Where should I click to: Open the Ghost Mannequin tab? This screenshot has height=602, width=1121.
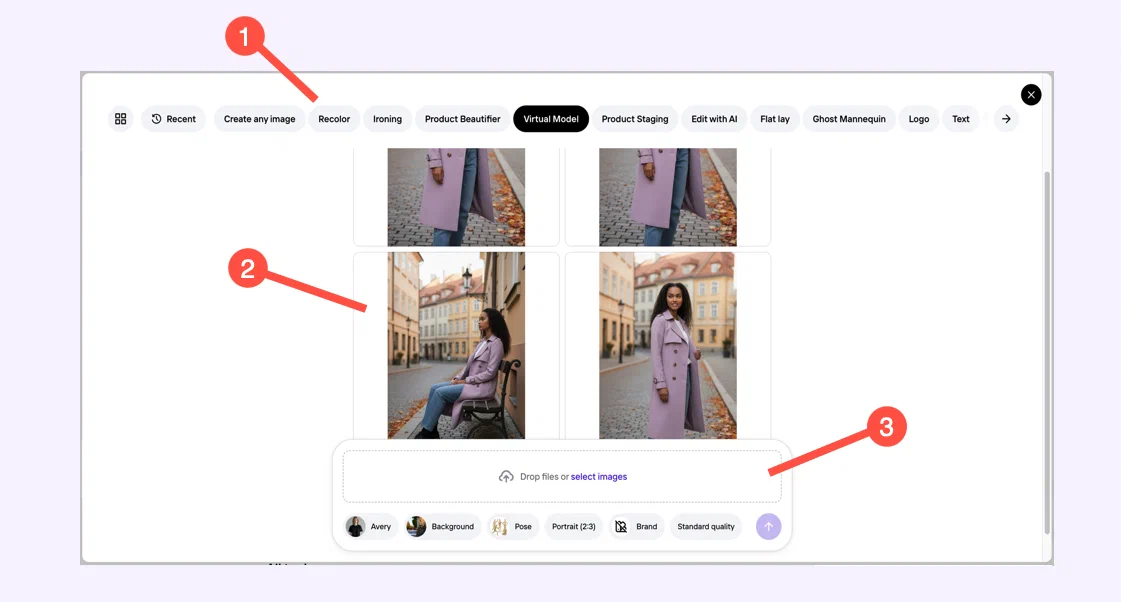[x=849, y=119]
